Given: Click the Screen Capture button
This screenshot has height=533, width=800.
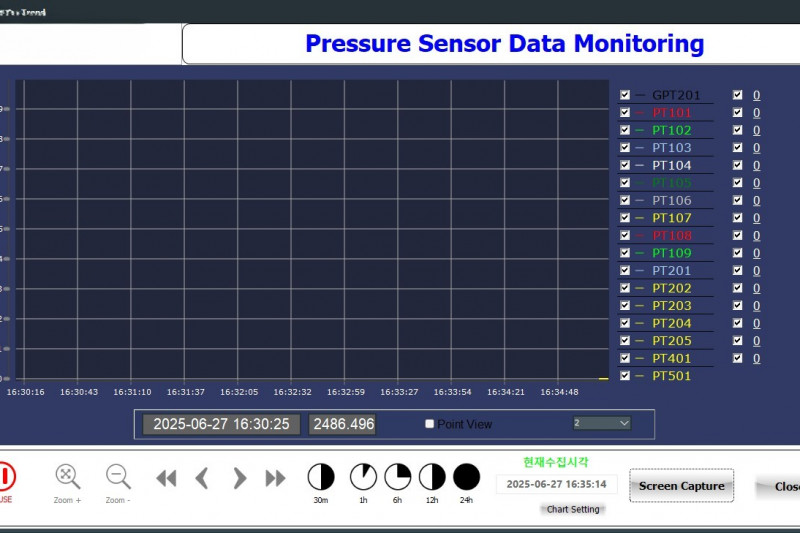Looking at the screenshot, I should (681, 486).
